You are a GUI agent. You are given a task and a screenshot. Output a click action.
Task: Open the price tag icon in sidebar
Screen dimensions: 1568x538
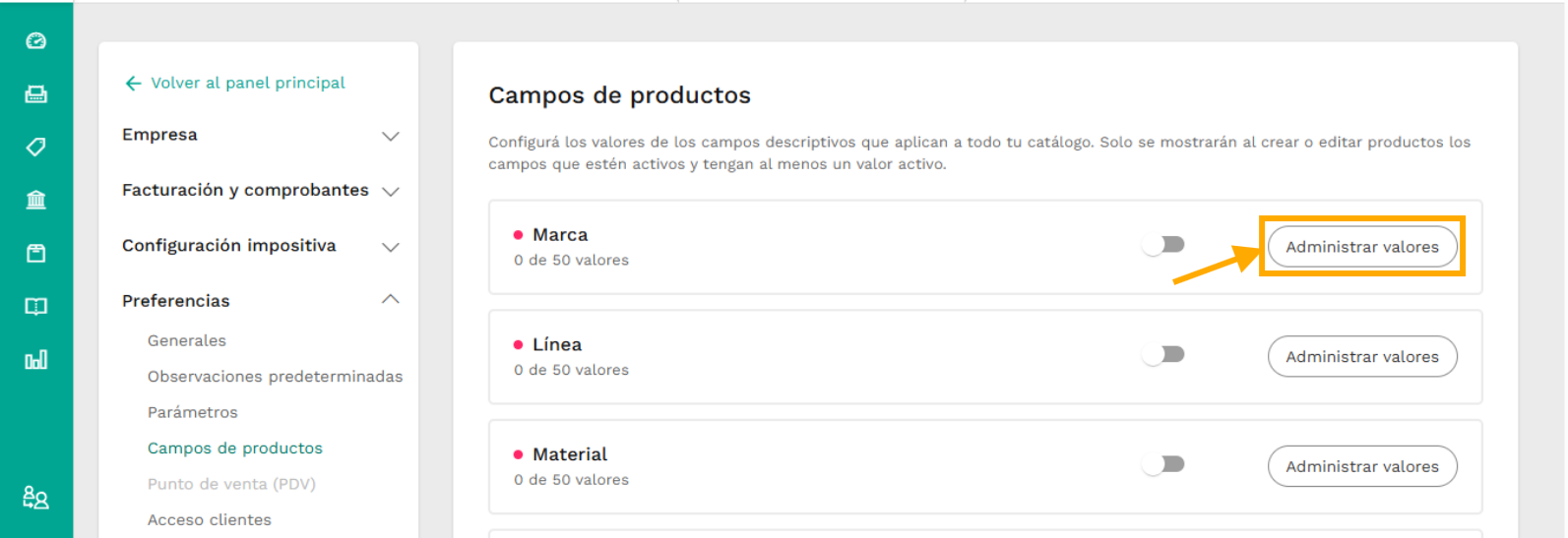(x=36, y=148)
